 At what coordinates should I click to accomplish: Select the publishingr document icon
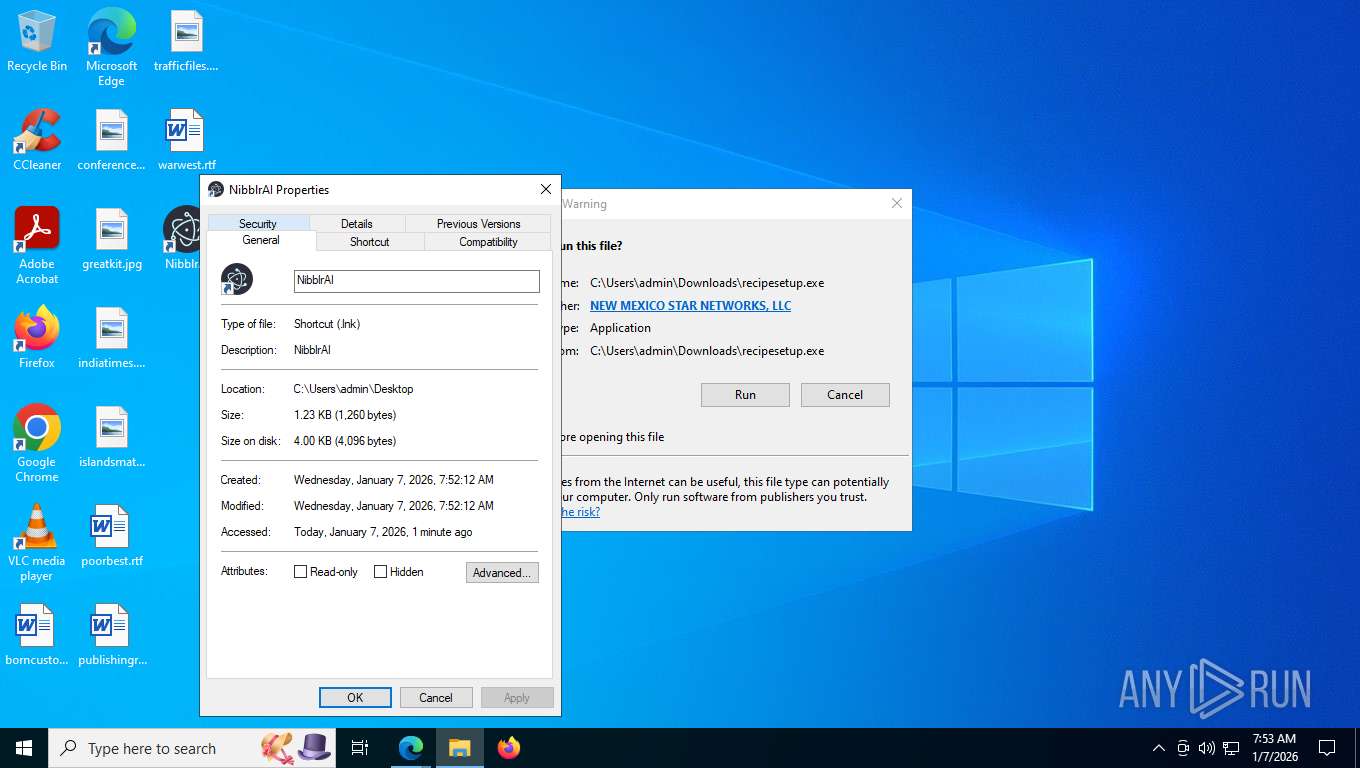coord(111,635)
